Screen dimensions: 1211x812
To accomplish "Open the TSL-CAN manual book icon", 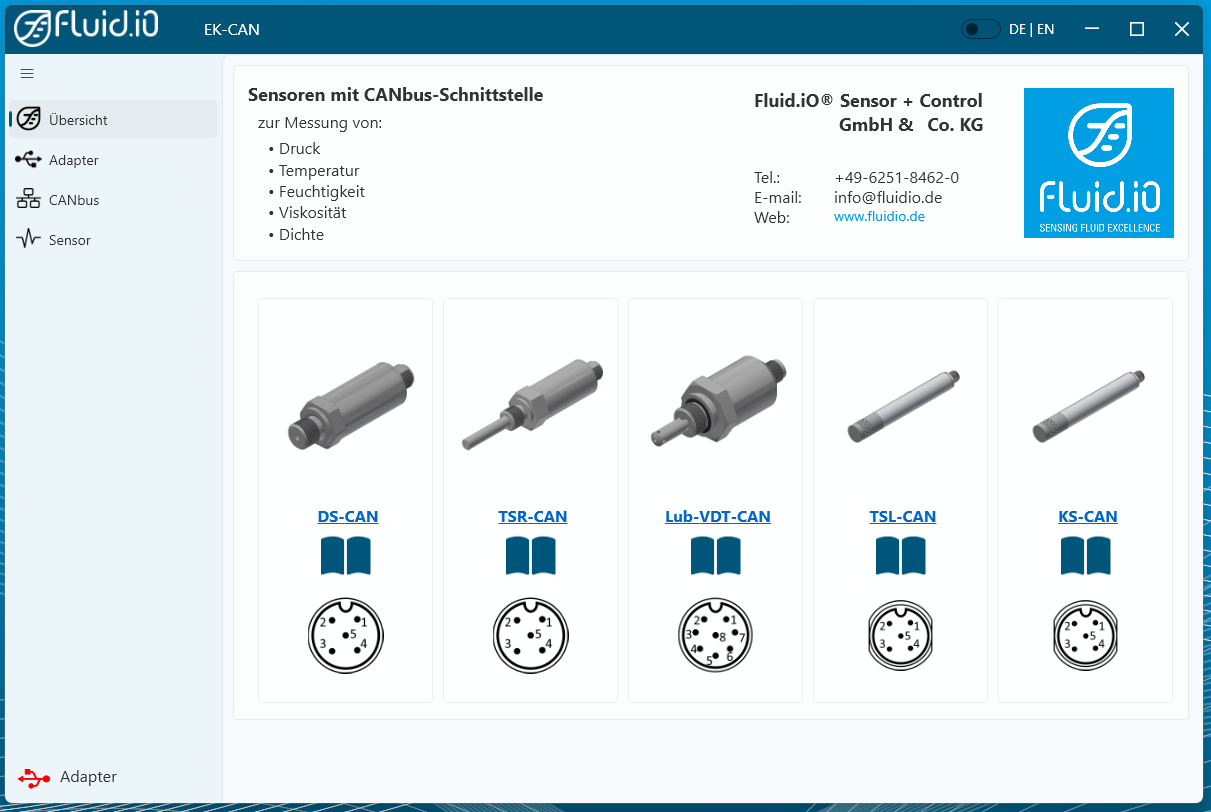I will pos(900,556).
